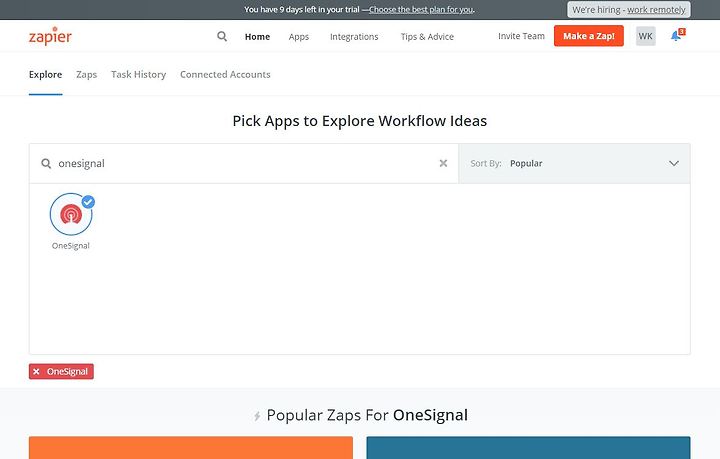Screen dimensions: 720x459
Task: Expand the Sort By Popular dropdown
Action: 574,163
